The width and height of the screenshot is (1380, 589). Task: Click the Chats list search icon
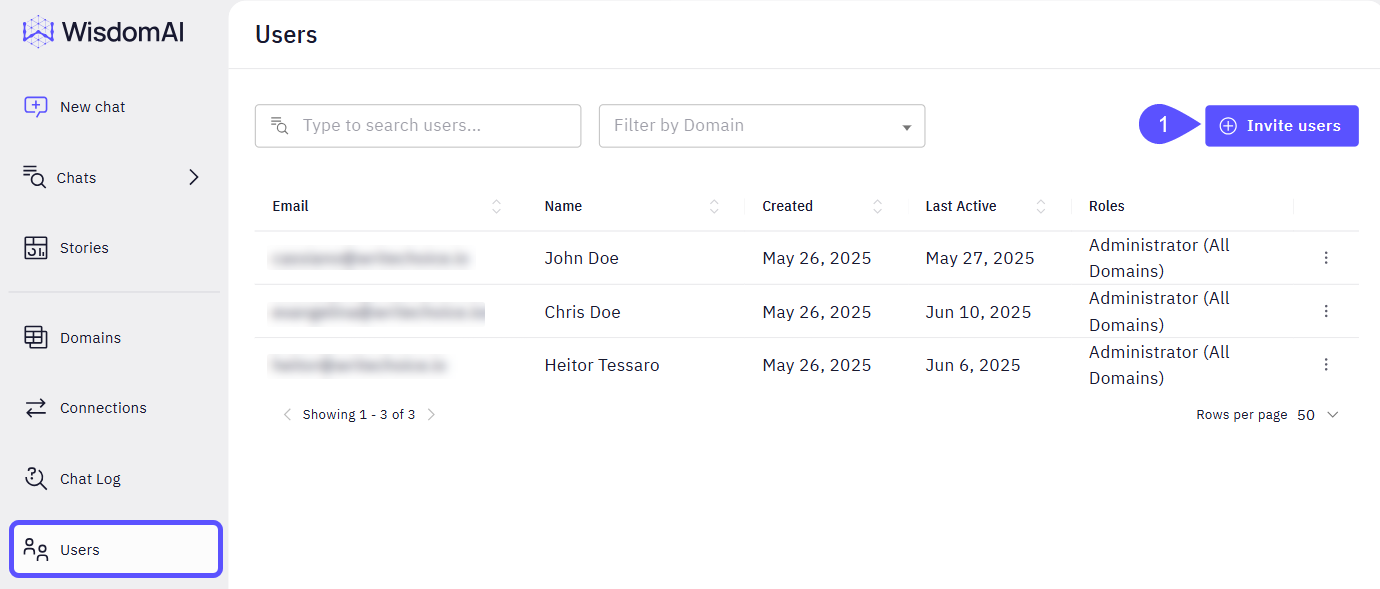coord(35,178)
